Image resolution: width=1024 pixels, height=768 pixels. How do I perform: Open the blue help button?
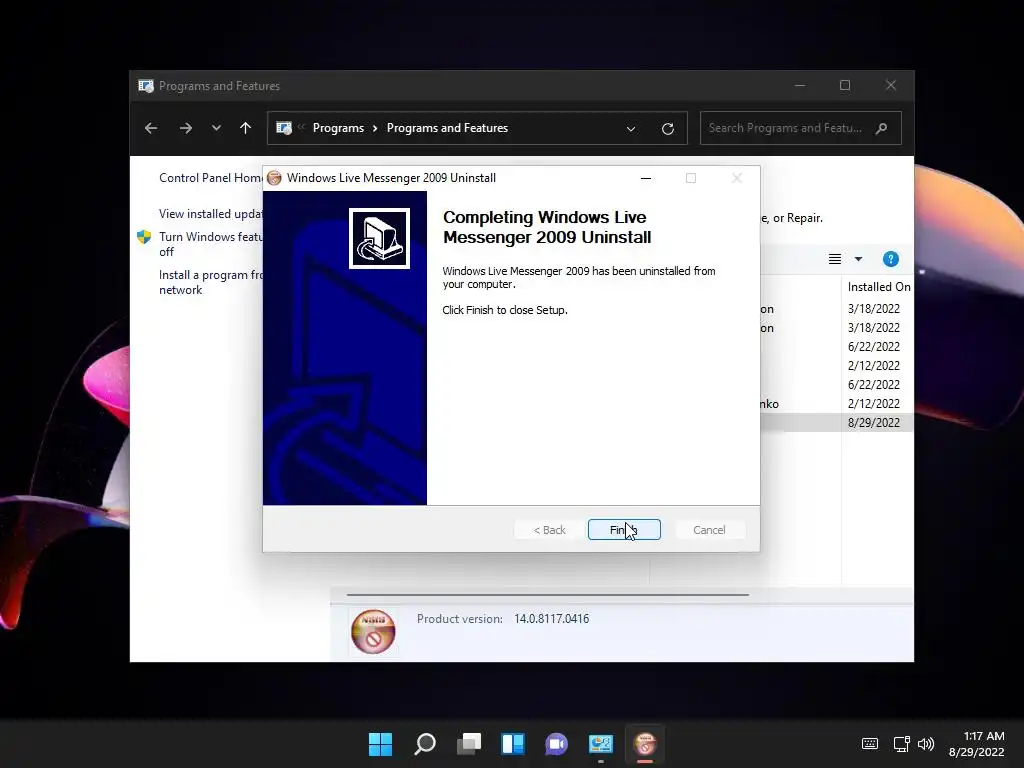pos(890,259)
